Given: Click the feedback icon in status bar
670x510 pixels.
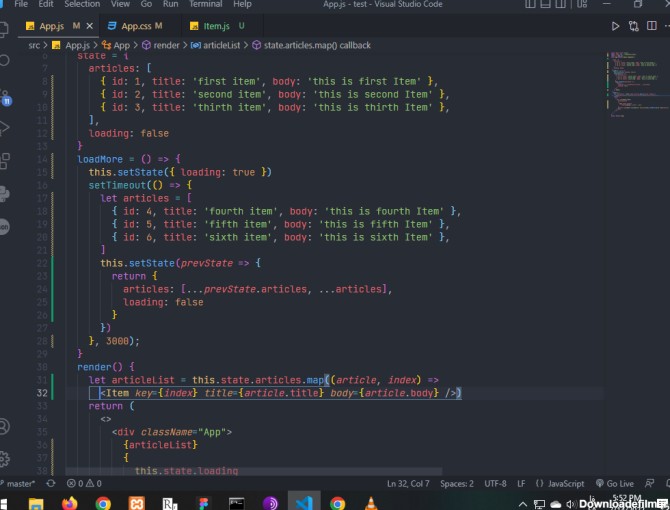Looking at the screenshot, I should click(x=649, y=484).
